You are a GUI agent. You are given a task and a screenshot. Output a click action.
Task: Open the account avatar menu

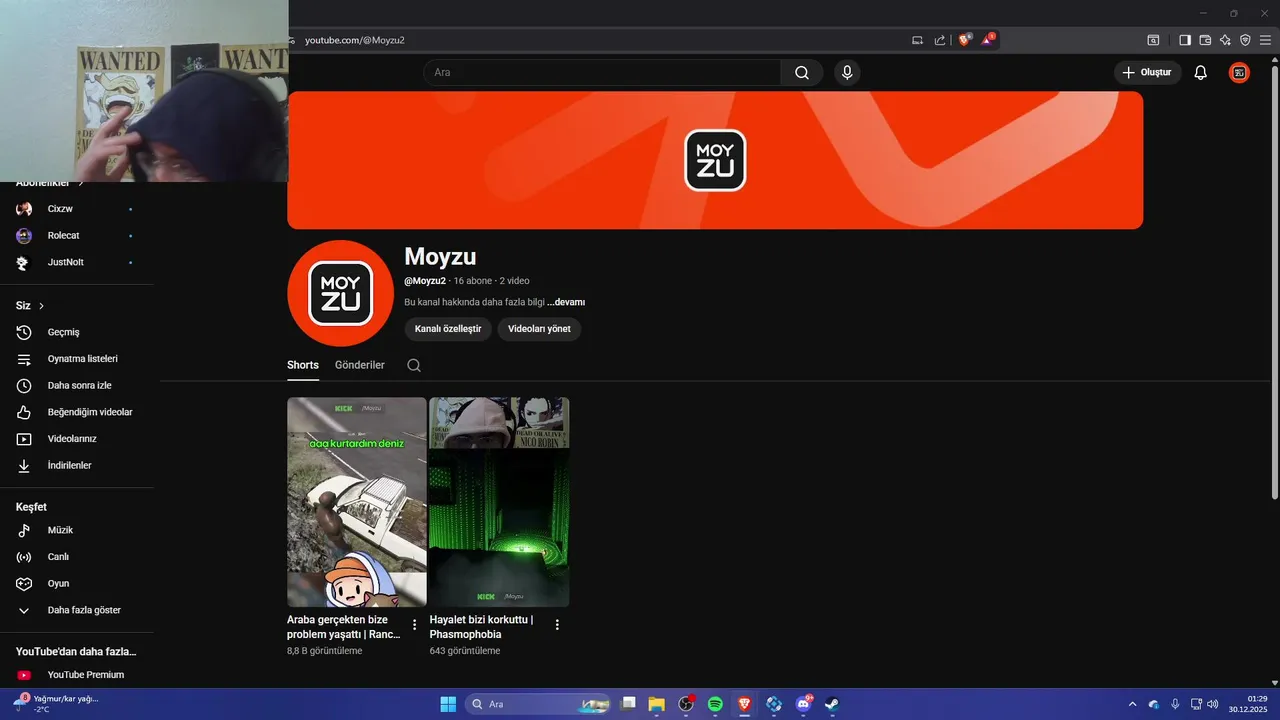click(x=1239, y=73)
